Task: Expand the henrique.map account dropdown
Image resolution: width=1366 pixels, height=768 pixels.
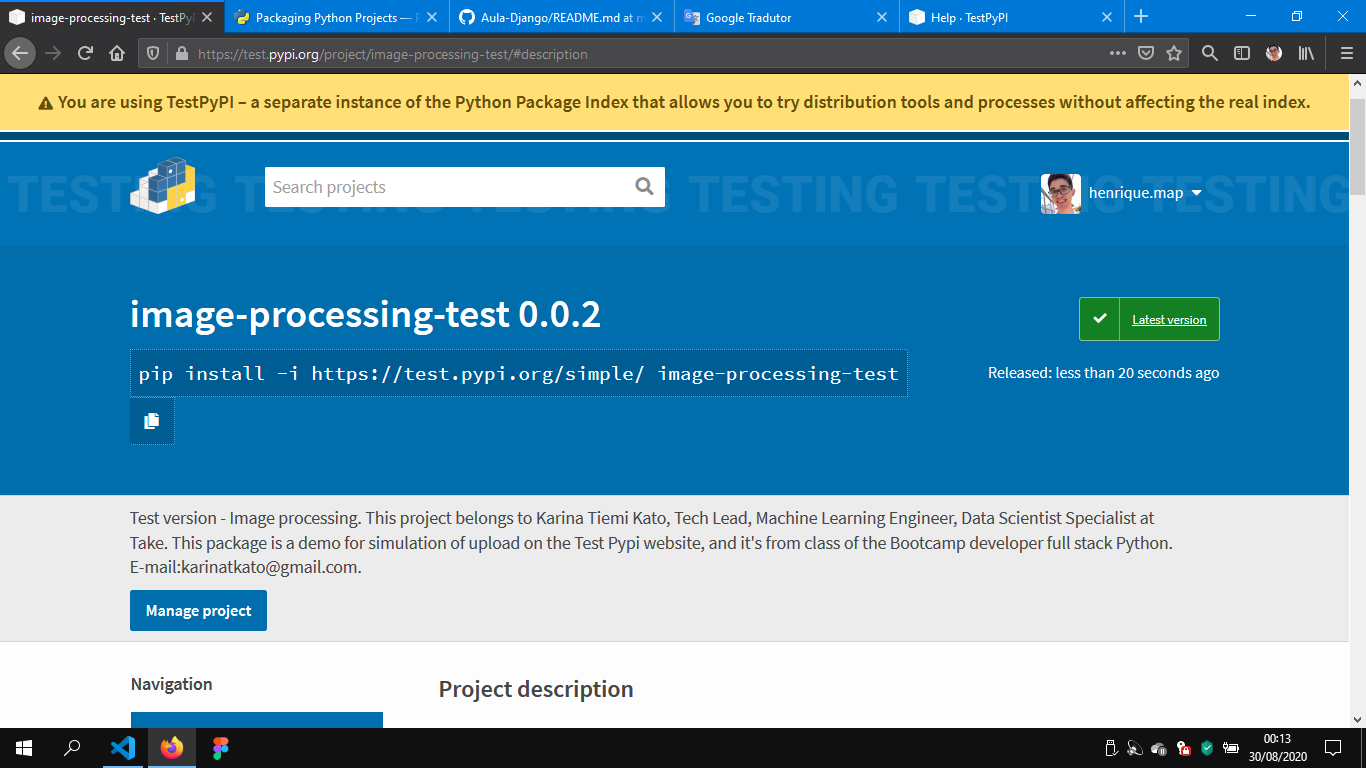Action: (x=1197, y=193)
